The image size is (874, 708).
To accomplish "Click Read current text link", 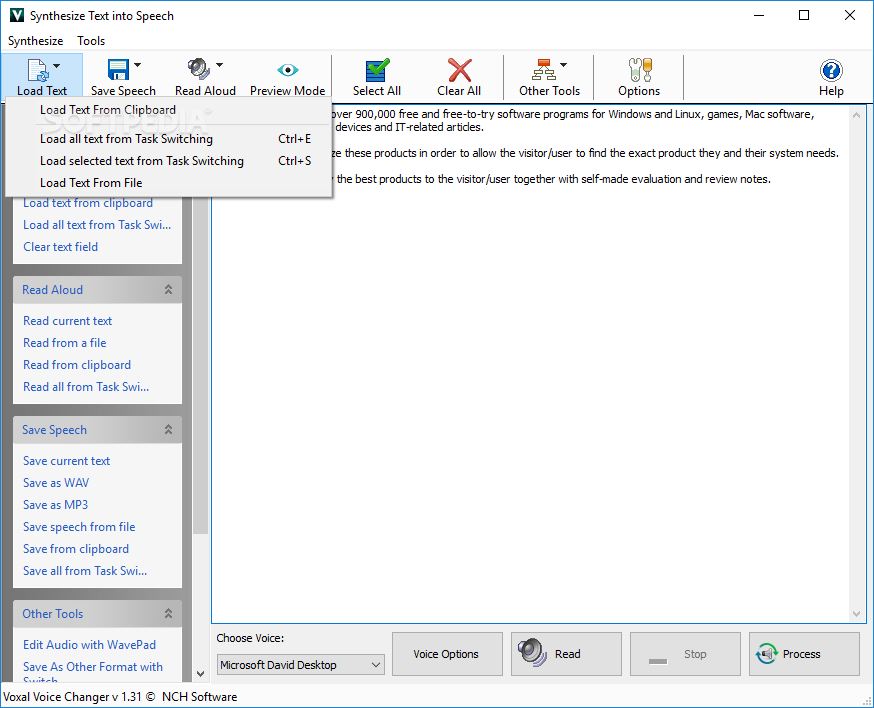I will pos(67,321).
